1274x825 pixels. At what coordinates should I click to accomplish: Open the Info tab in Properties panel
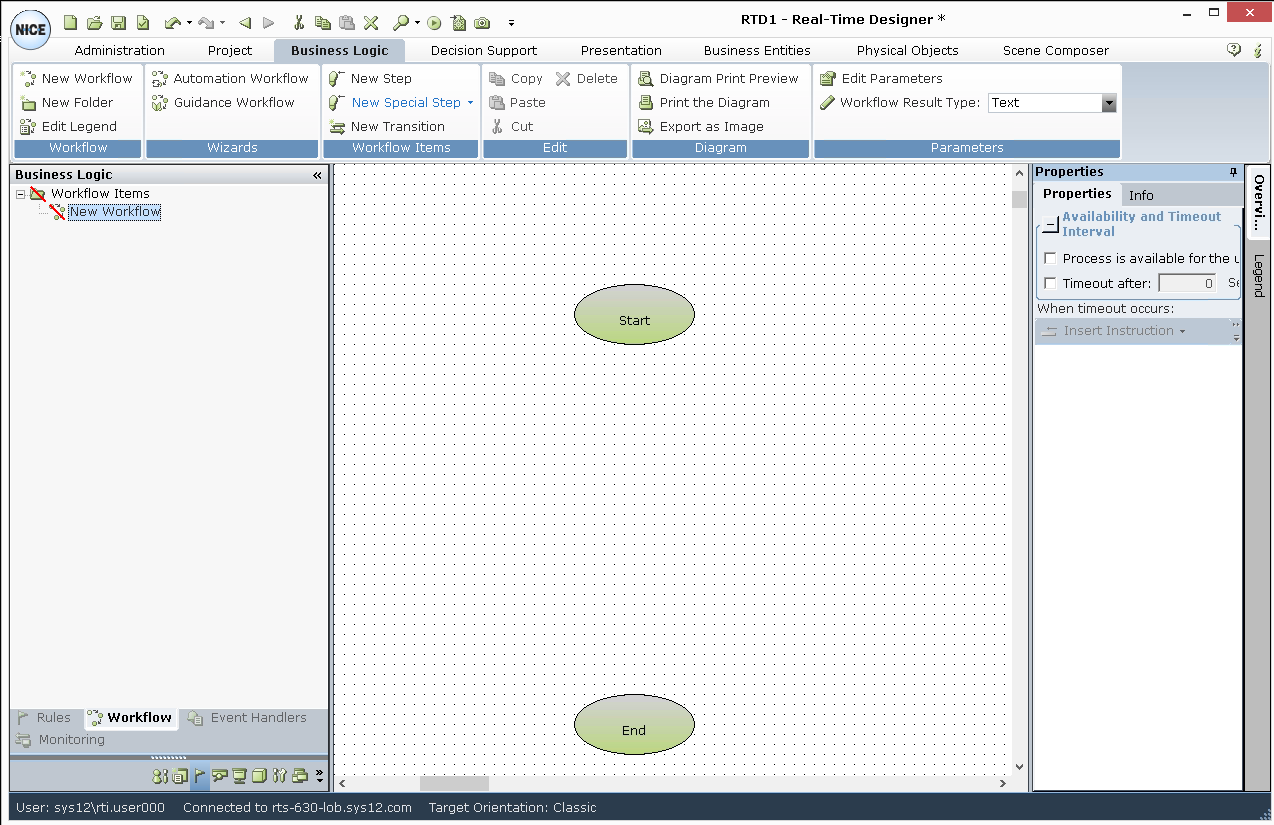point(1141,195)
